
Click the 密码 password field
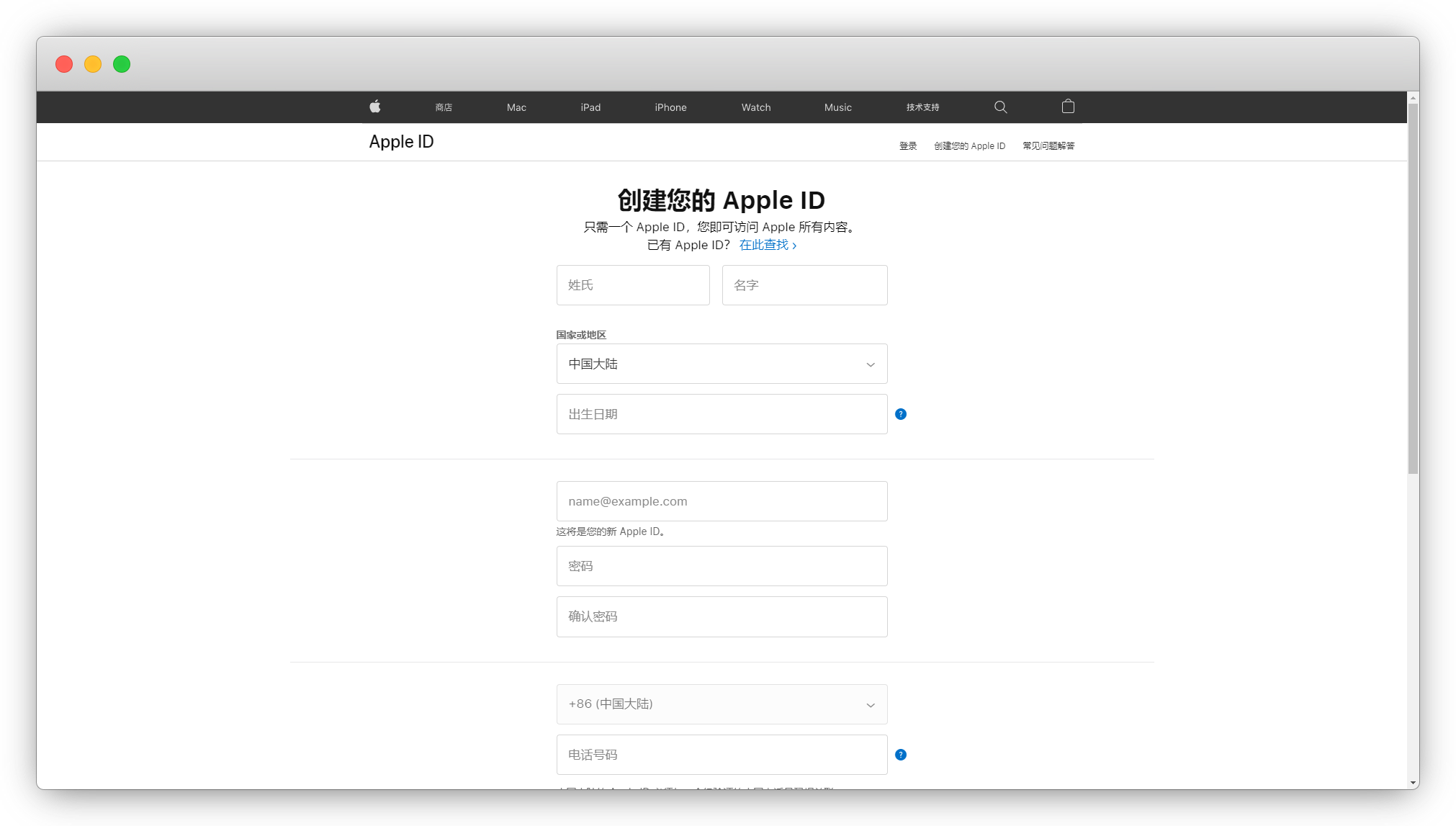tap(722, 566)
